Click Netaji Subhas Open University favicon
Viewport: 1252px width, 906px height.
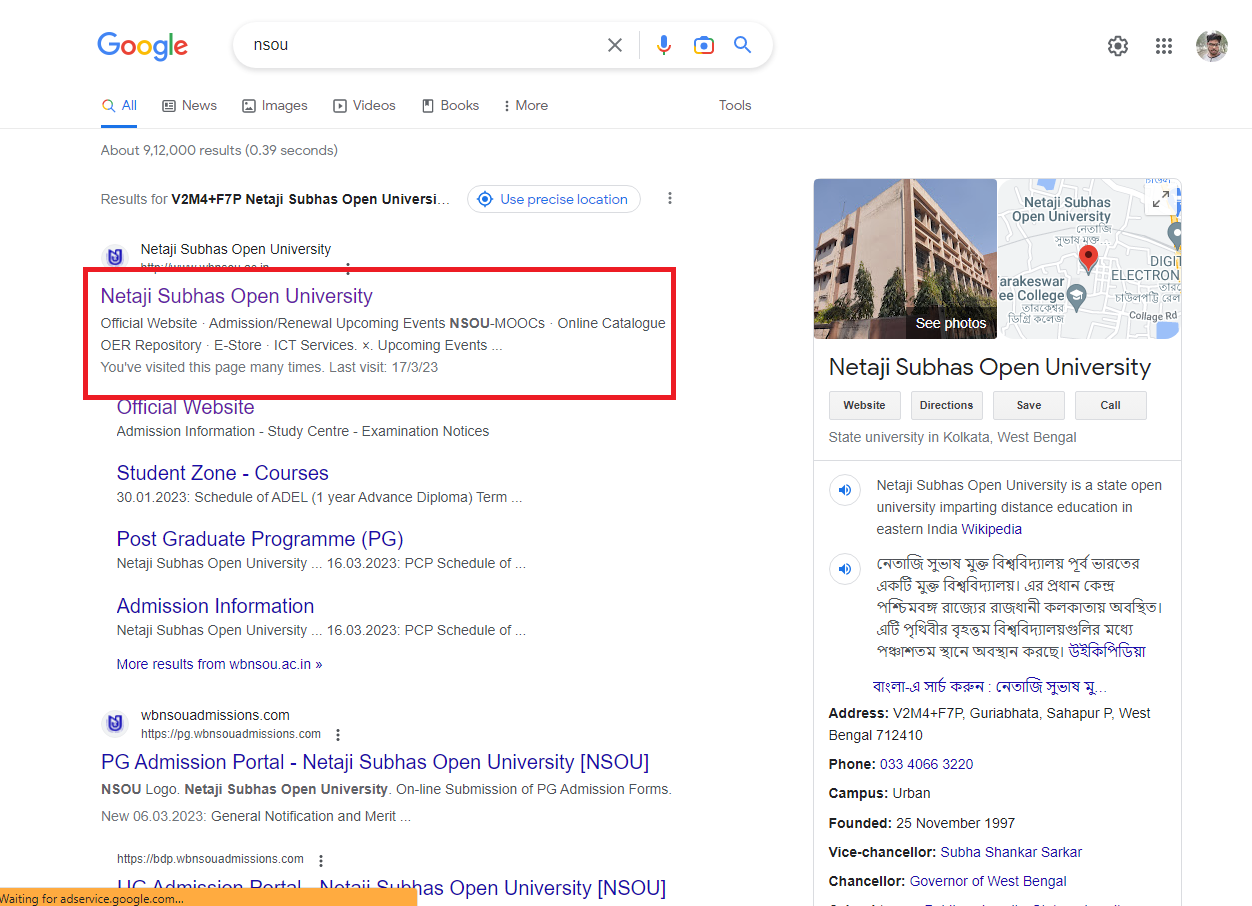(116, 257)
